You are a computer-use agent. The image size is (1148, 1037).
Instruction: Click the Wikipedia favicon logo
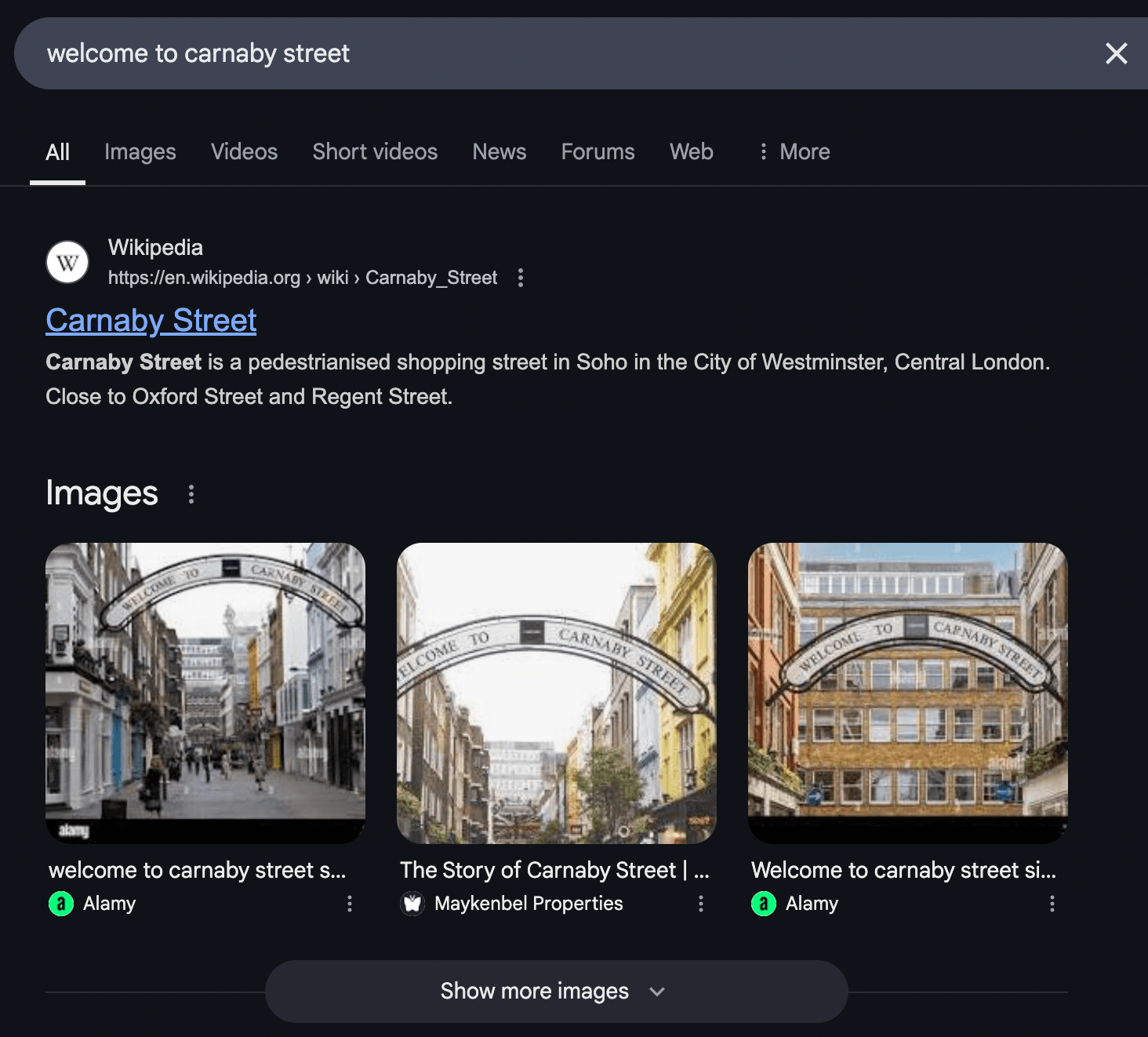67,262
